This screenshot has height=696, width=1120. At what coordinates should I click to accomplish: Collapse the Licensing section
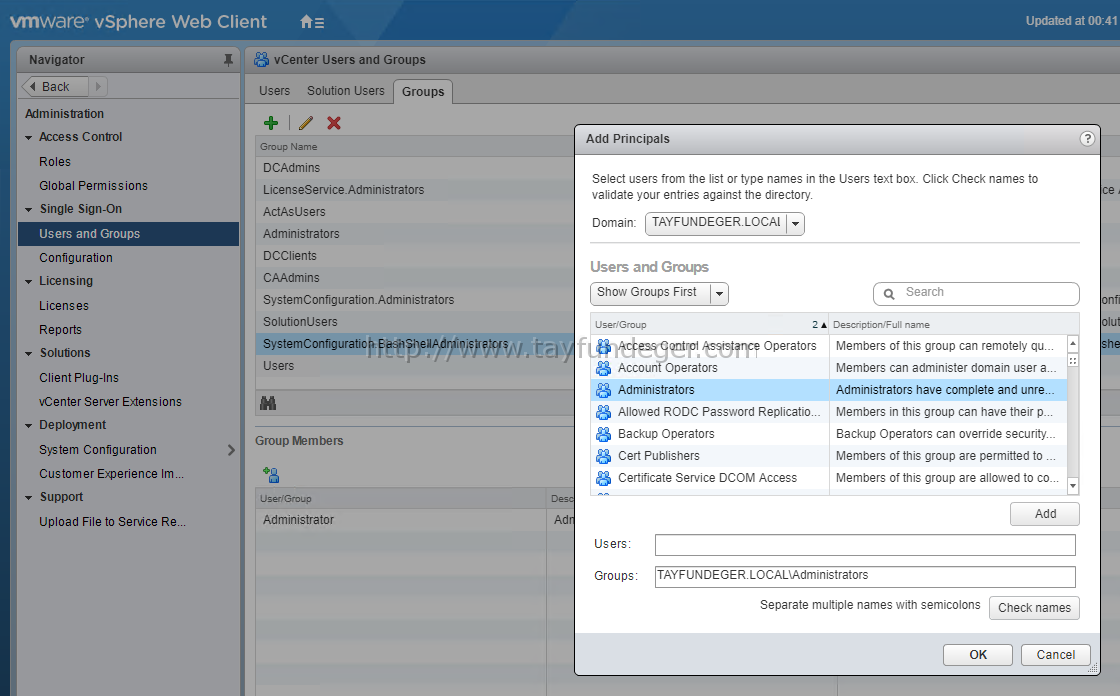click(x=29, y=282)
